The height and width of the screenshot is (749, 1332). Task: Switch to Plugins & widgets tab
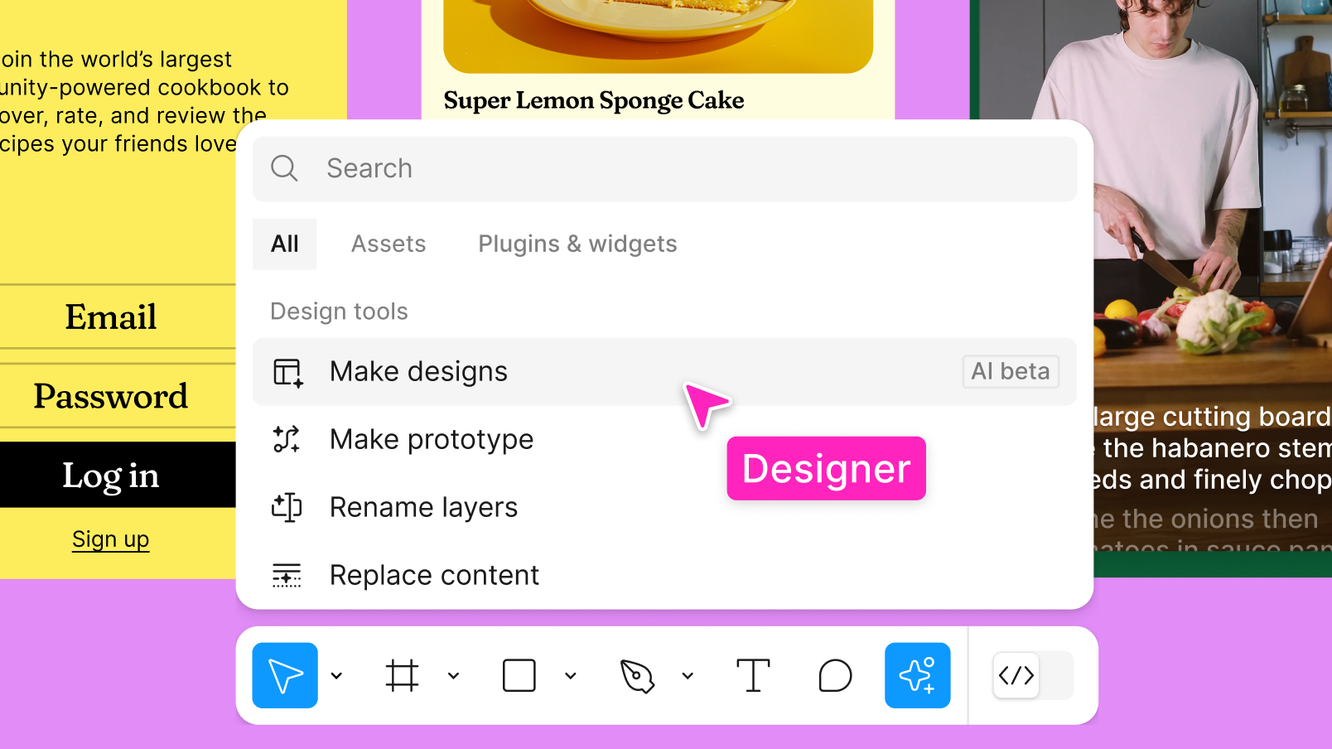577,244
